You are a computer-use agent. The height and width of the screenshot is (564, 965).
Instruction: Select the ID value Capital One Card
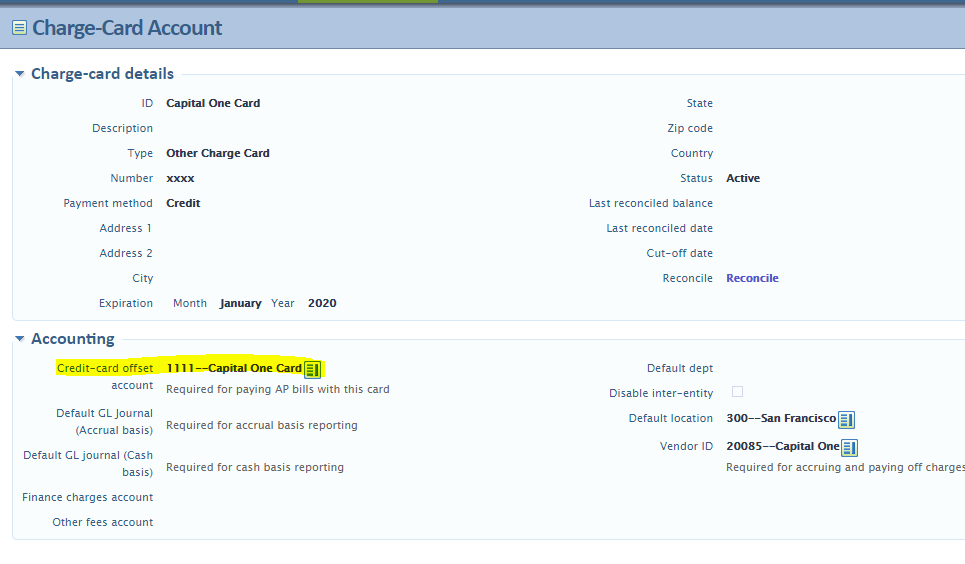coord(213,103)
